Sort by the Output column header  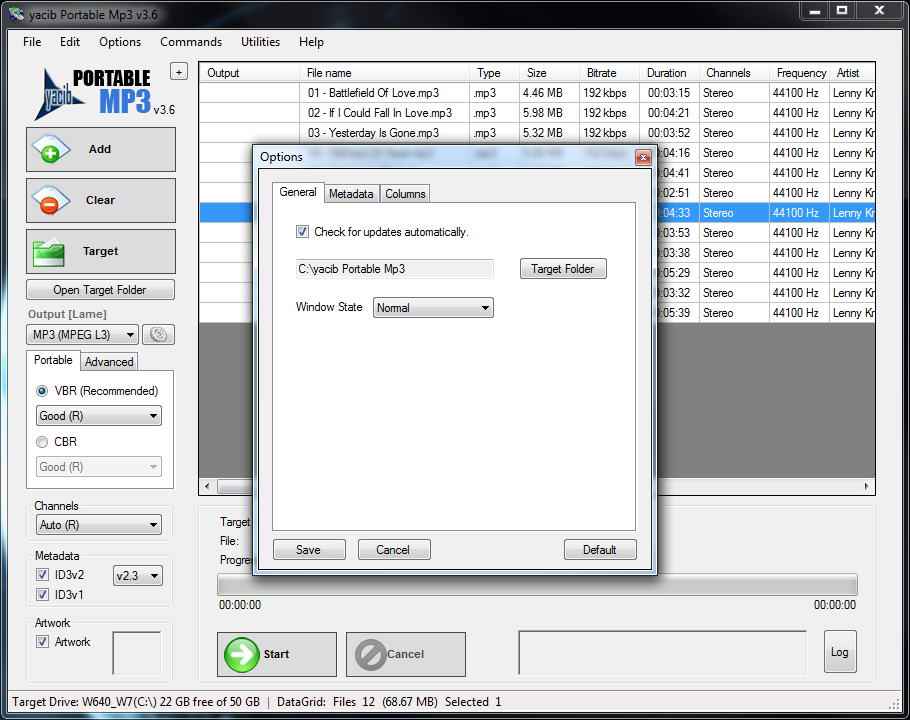[x=250, y=73]
